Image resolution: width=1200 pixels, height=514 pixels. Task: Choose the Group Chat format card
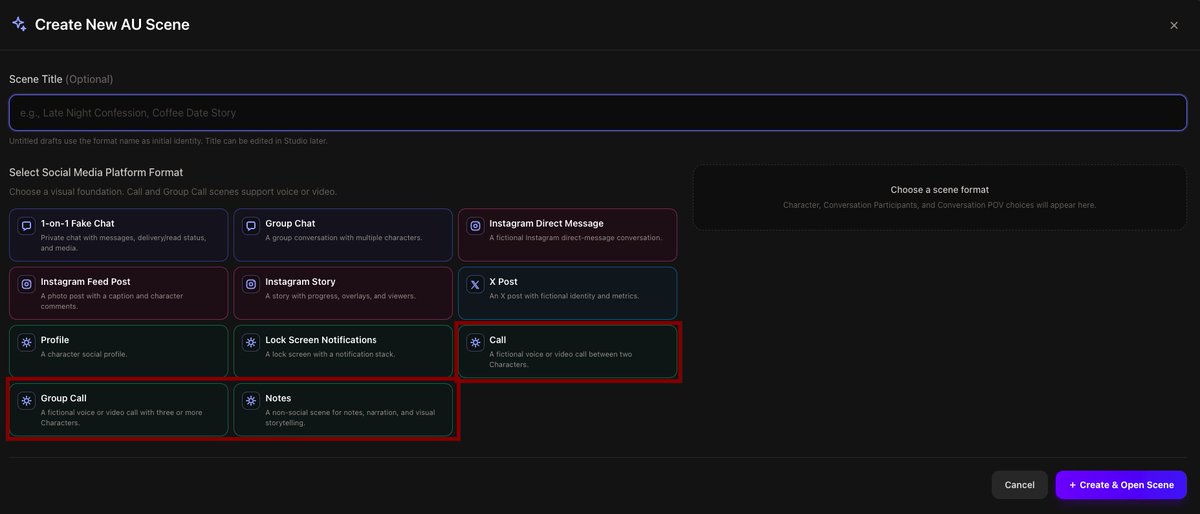point(343,235)
